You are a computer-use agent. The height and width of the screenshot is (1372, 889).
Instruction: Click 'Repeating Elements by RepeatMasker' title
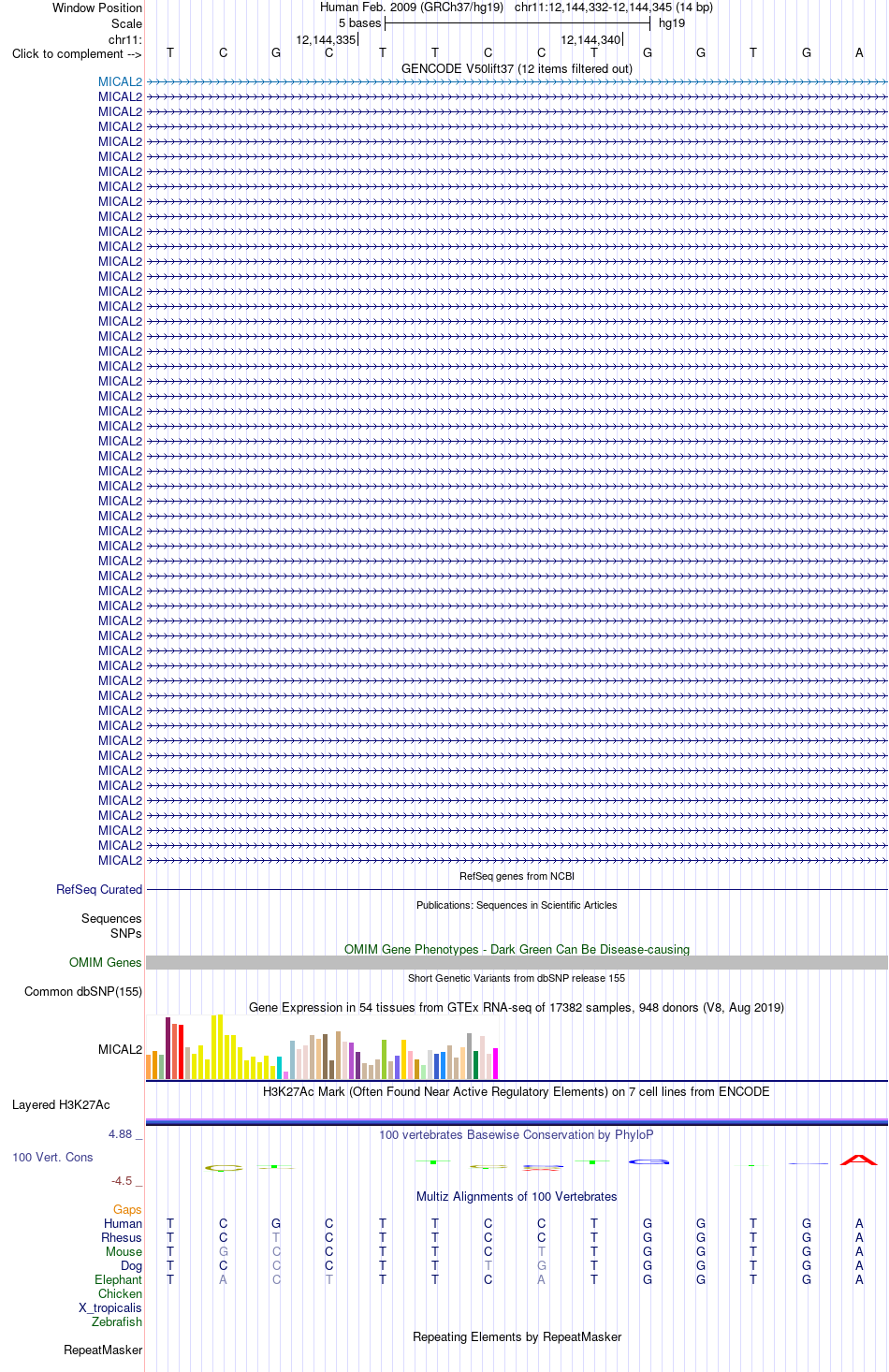pyautogui.click(x=517, y=1336)
